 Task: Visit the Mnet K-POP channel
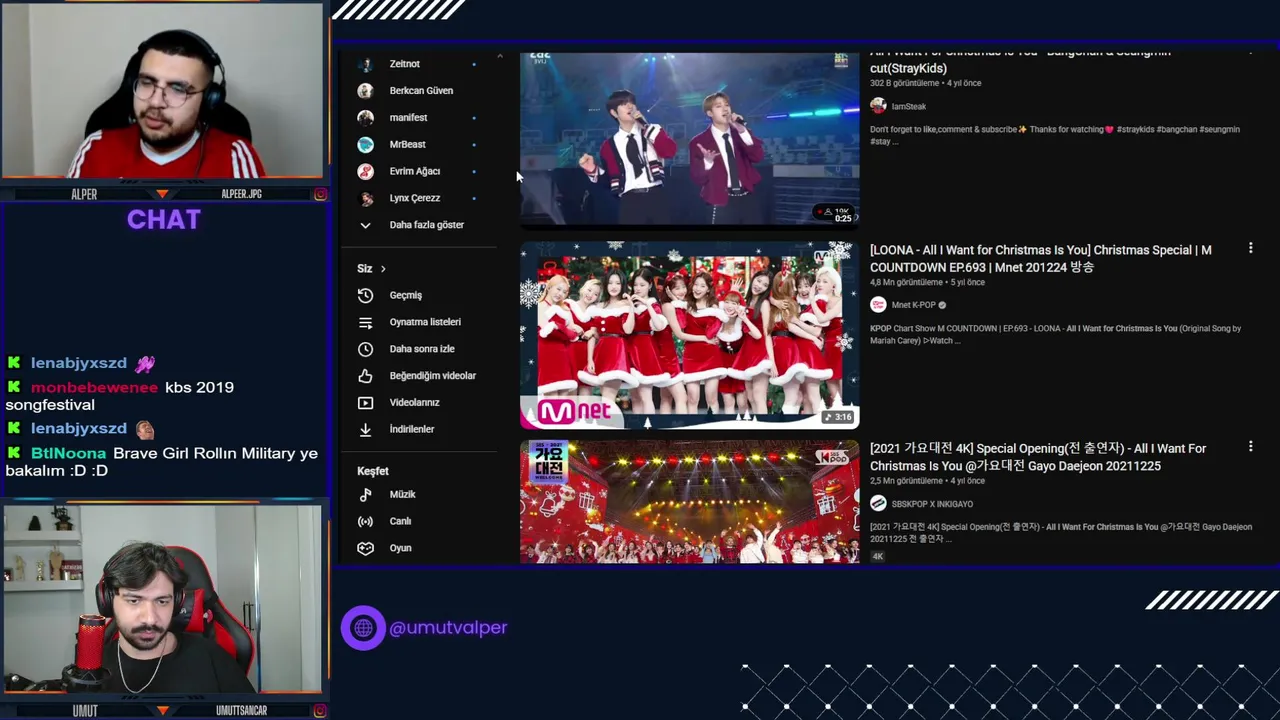(x=913, y=305)
